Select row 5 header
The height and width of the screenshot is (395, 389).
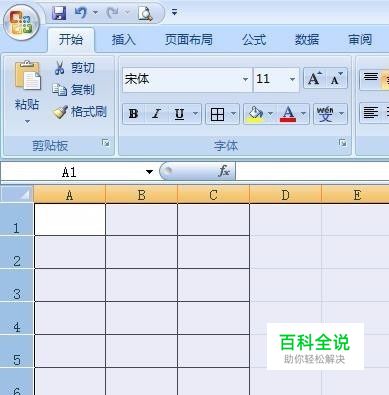click(x=17, y=351)
